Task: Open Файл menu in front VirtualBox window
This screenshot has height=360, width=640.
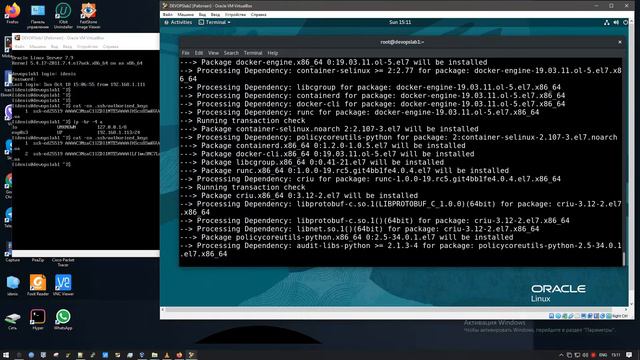Action: (168, 14)
